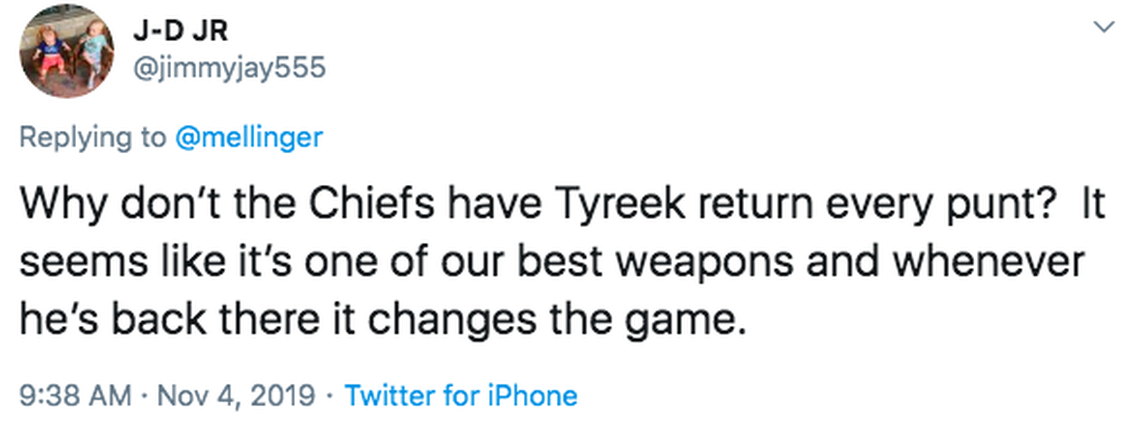Open the J-D JR display name
This screenshot has height=423, width=1140.
[x=181, y=31]
